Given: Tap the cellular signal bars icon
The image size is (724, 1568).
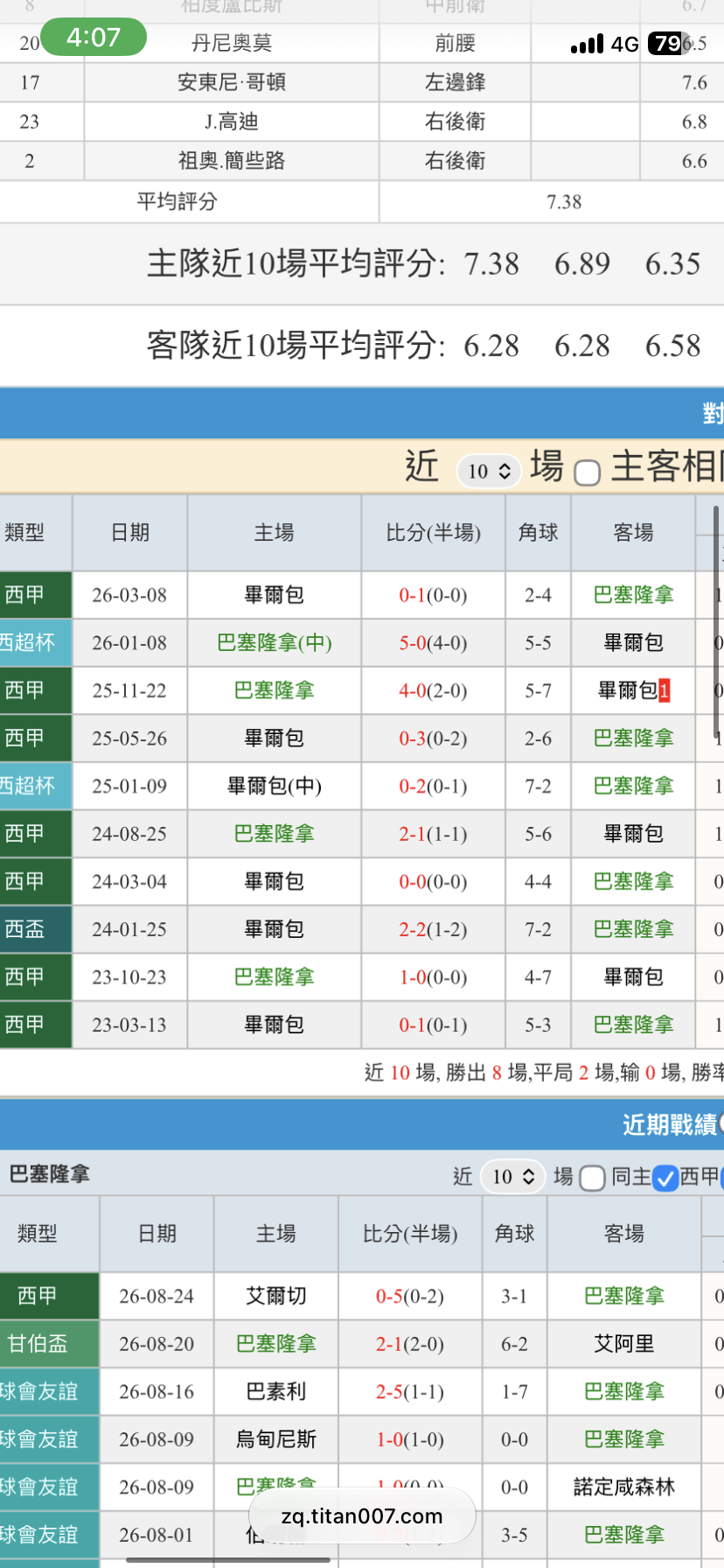Looking at the screenshot, I should [587, 44].
